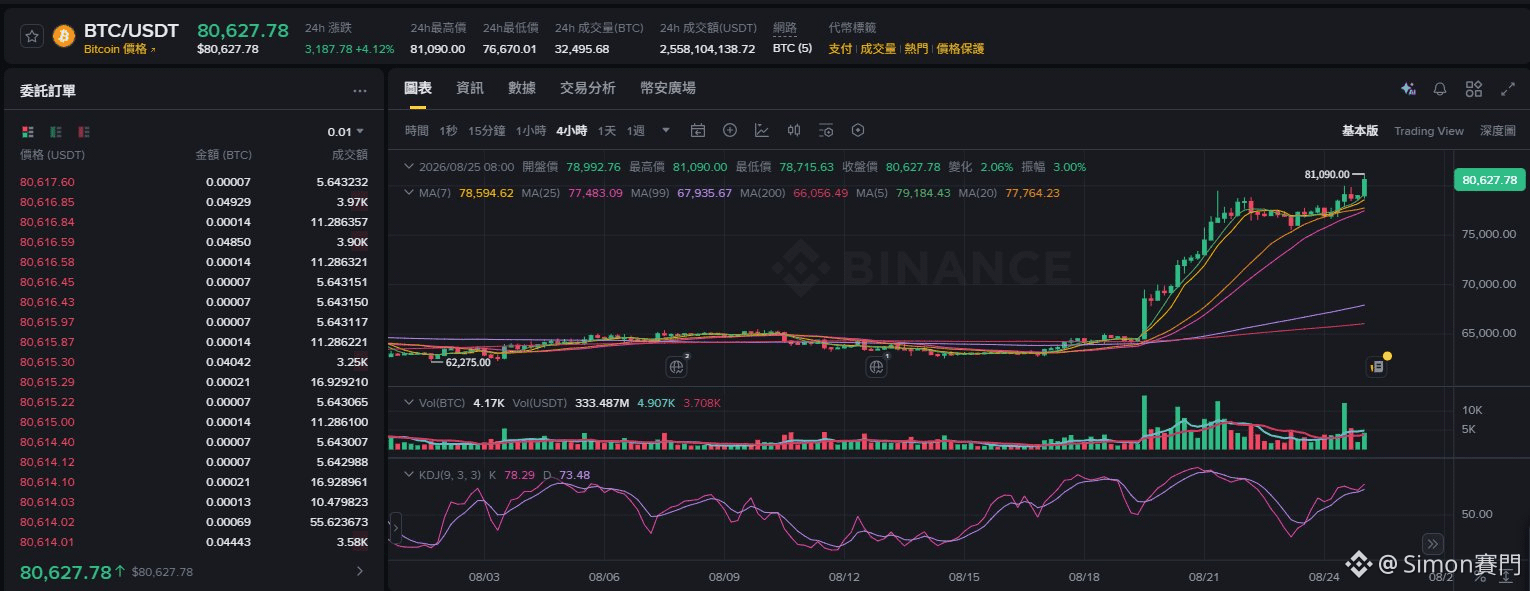Select the 1天 time interval
The image size is (1530, 591).
[x=607, y=131]
